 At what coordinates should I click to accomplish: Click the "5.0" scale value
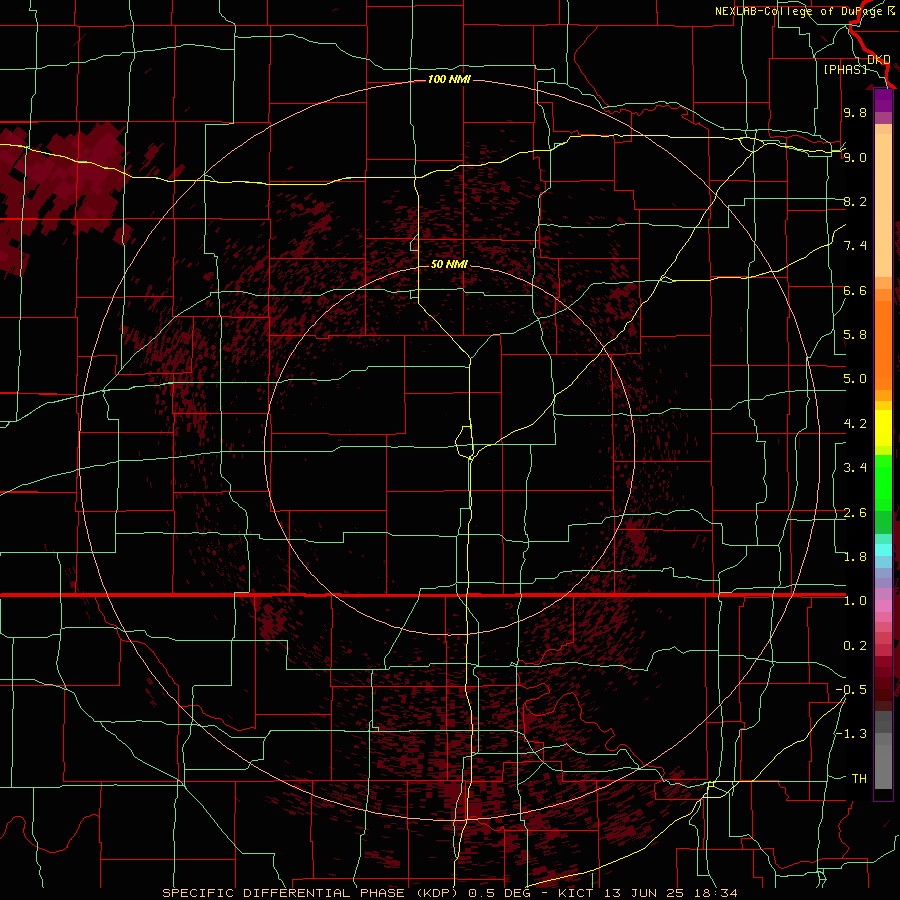tap(855, 379)
